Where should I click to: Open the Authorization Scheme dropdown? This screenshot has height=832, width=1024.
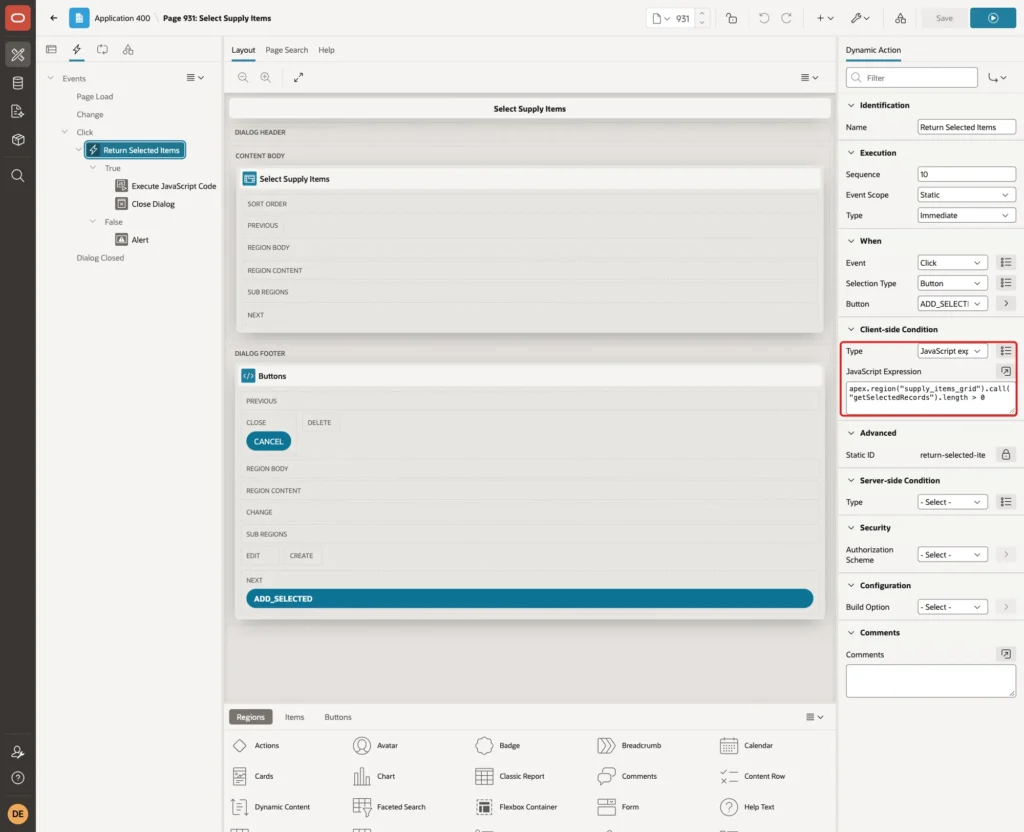952,554
